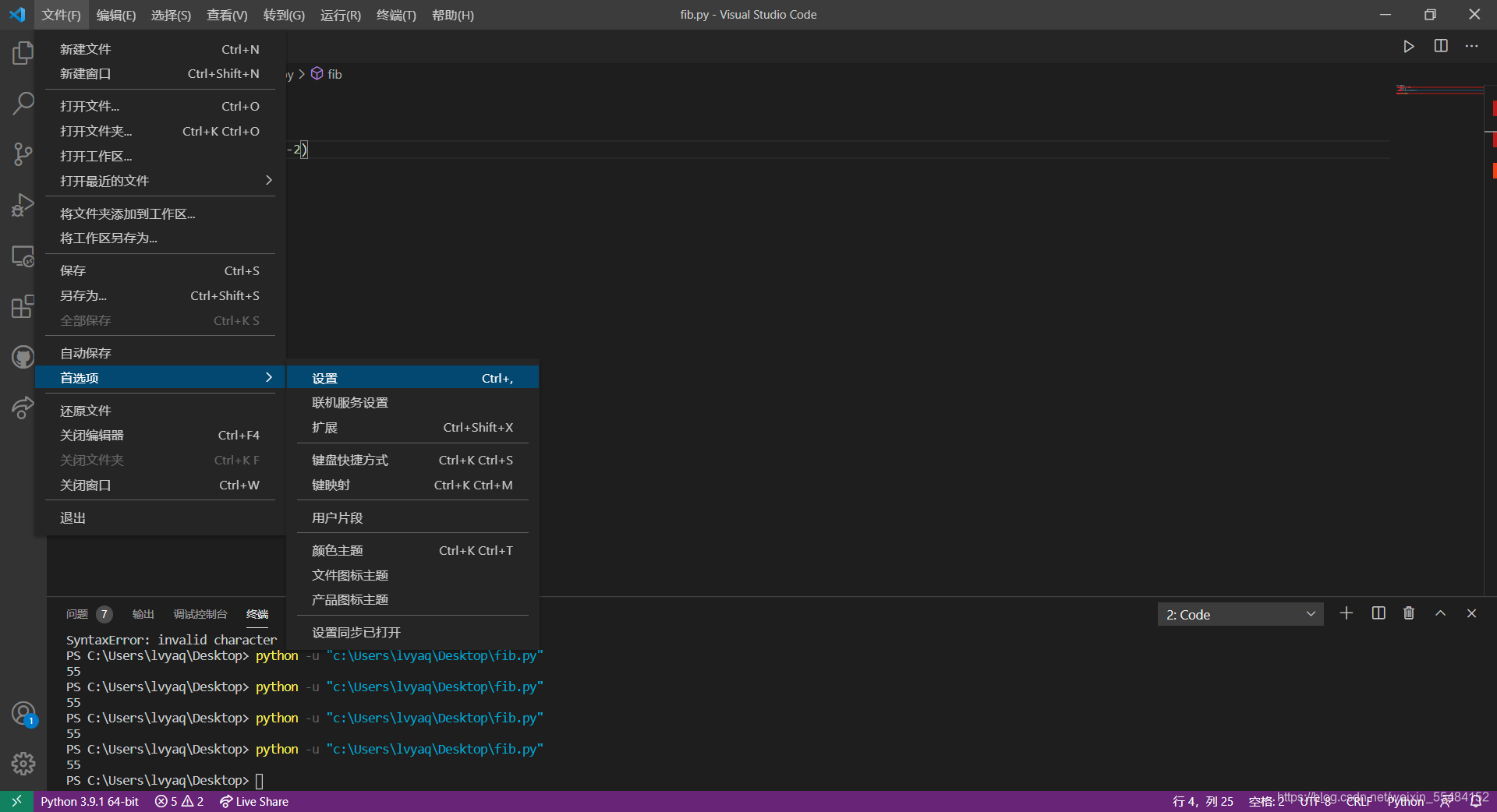
Task: Select 另存为... menu entry
Action: click(x=160, y=295)
